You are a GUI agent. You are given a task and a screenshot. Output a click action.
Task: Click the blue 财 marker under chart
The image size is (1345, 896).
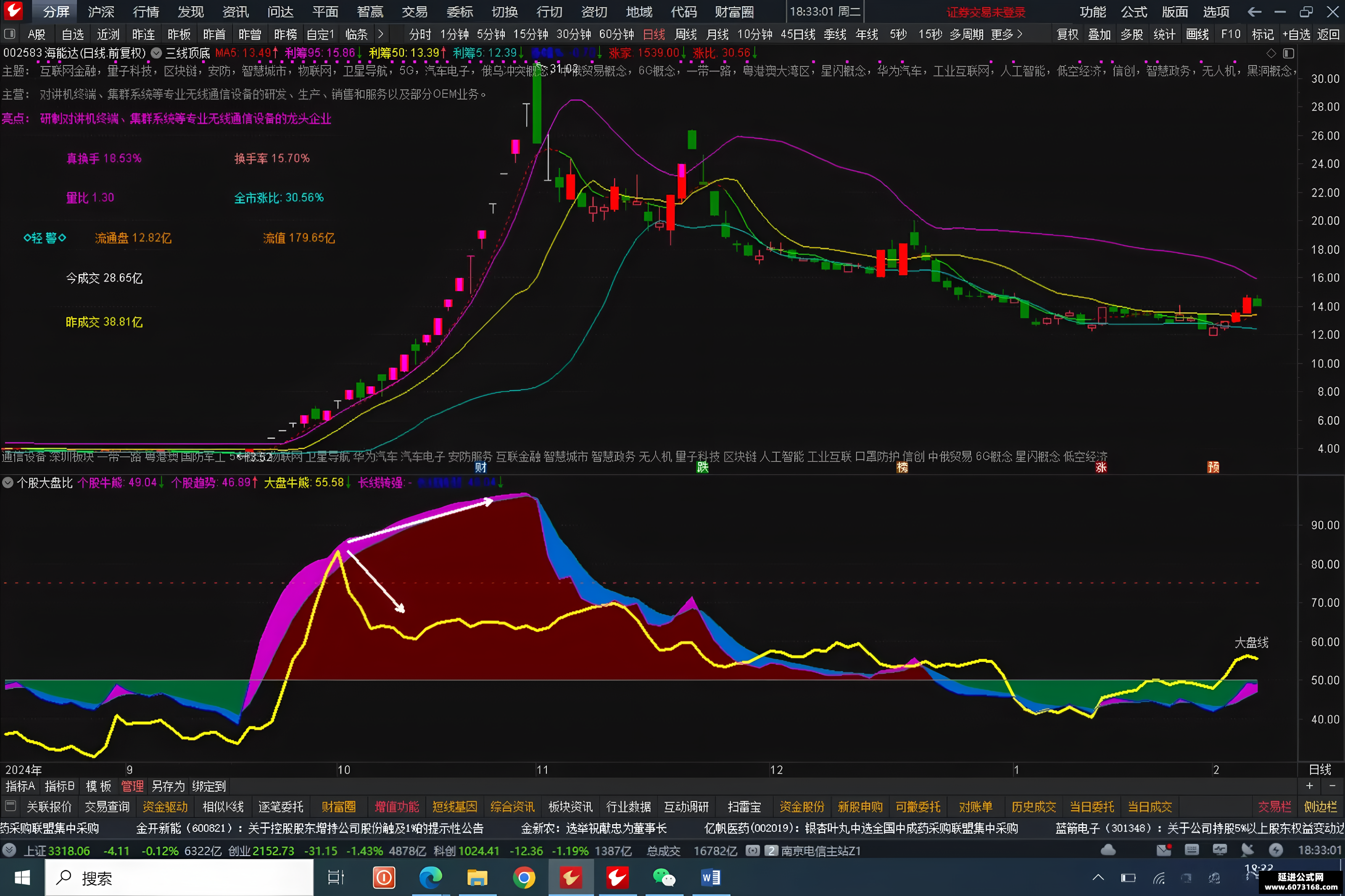click(x=480, y=467)
